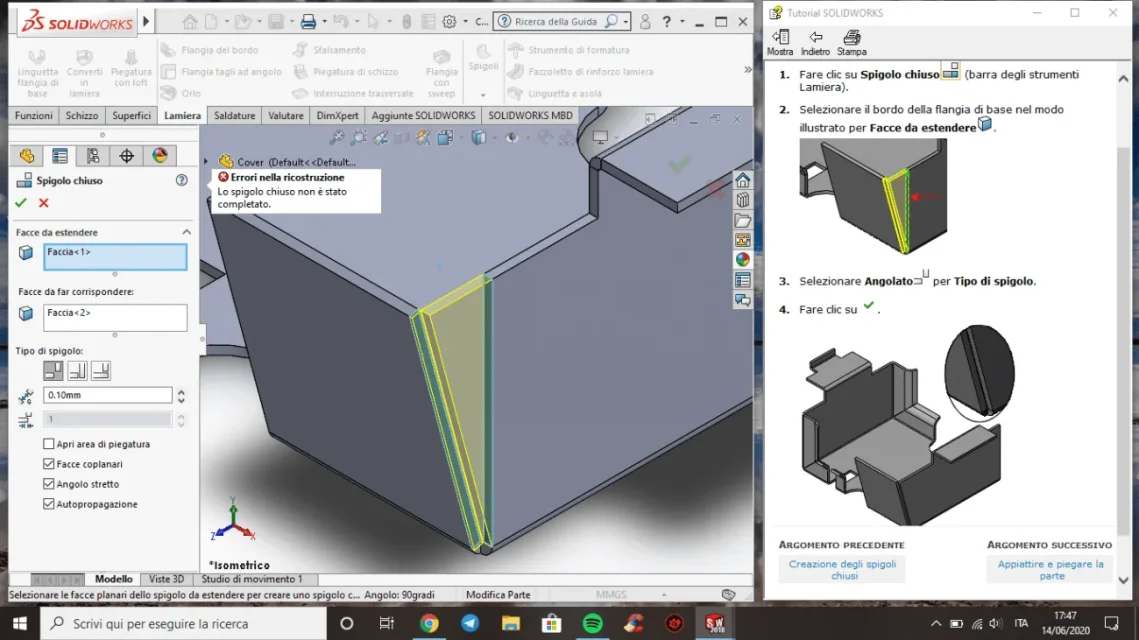Image resolution: width=1139 pixels, height=640 pixels.
Task: Toggle Apri area di piegatura checkbox
Action: pyautogui.click(x=49, y=444)
